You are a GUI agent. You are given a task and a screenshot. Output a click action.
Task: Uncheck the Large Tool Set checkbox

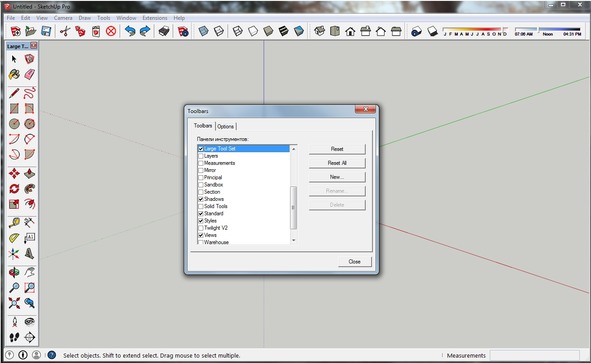(x=201, y=149)
